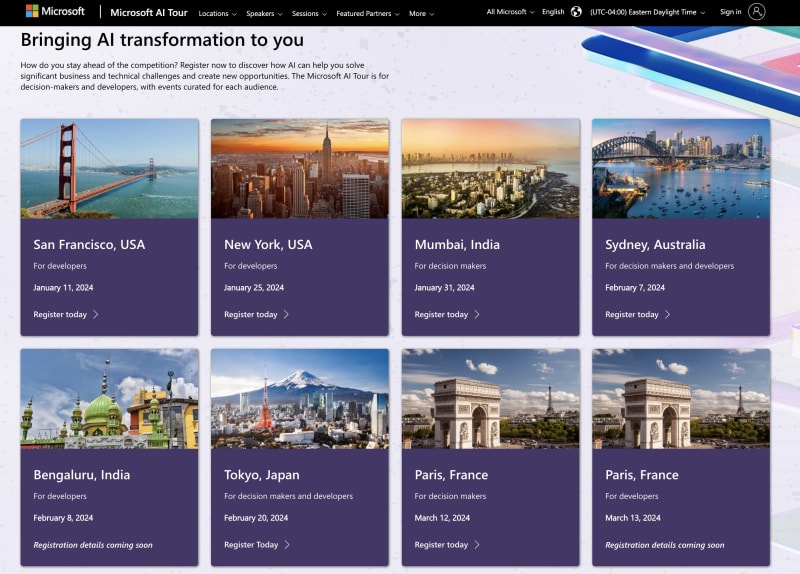Viewport: 800px width, 574px height.
Task: Expand the Locations menu
Action: click(217, 14)
